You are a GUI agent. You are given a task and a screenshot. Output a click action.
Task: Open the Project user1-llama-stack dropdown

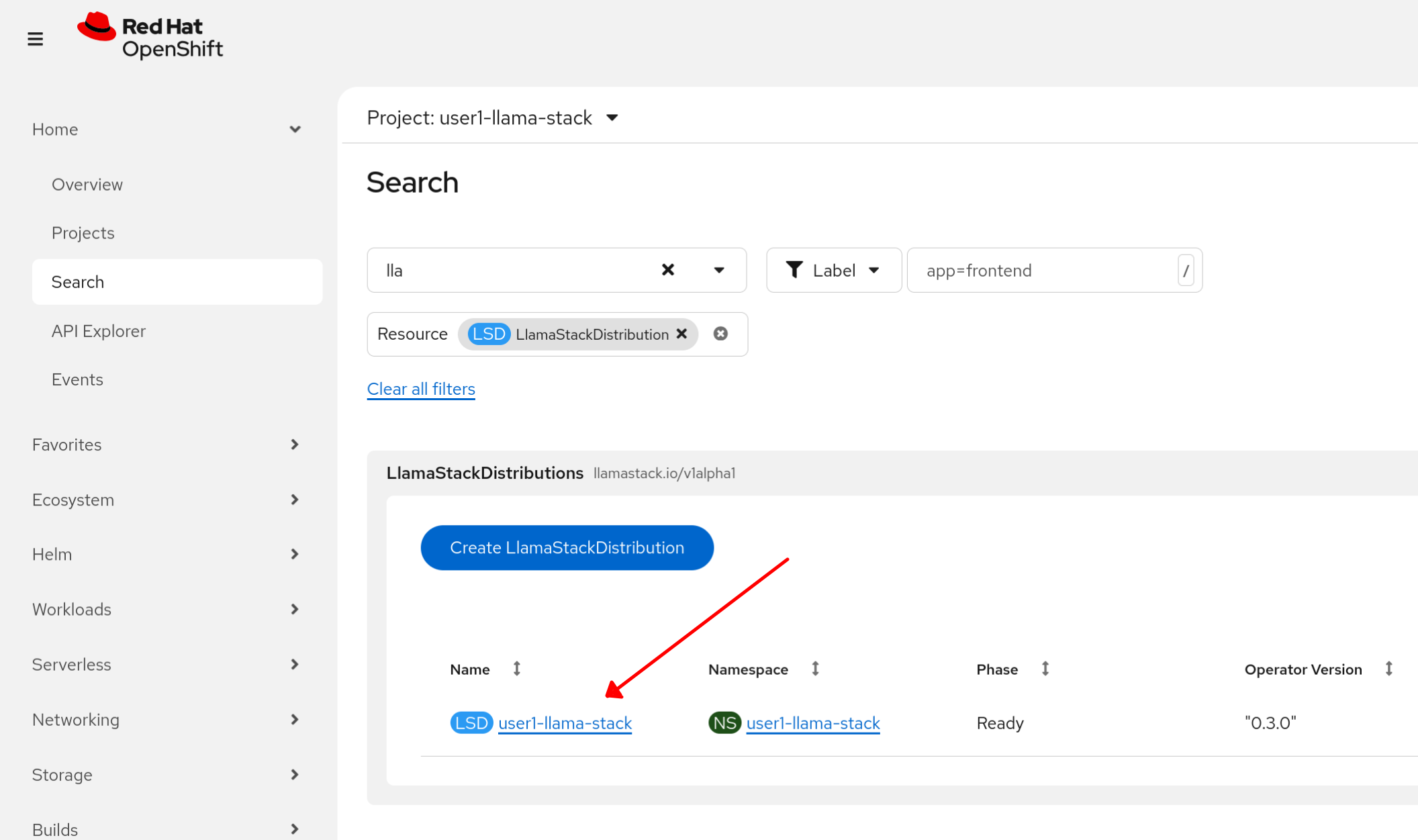click(492, 118)
